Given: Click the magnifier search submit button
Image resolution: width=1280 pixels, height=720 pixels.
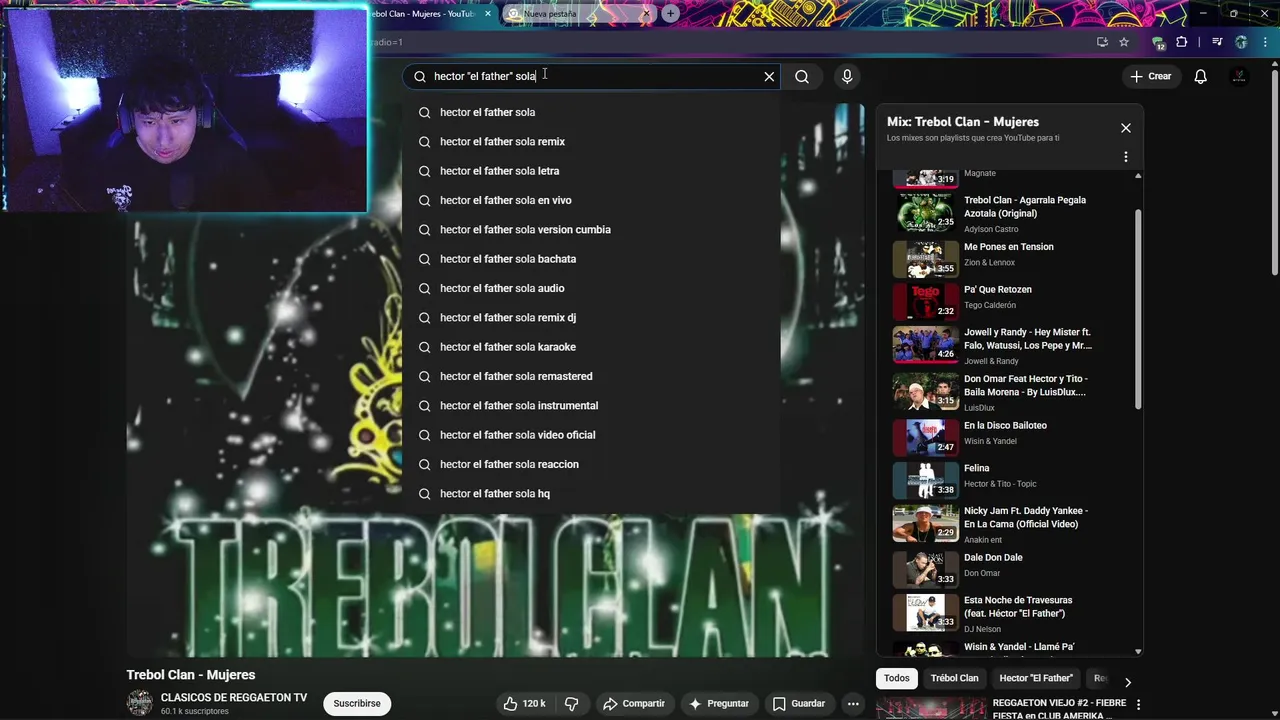Looking at the screenshot, I should (x=802, y=76).
